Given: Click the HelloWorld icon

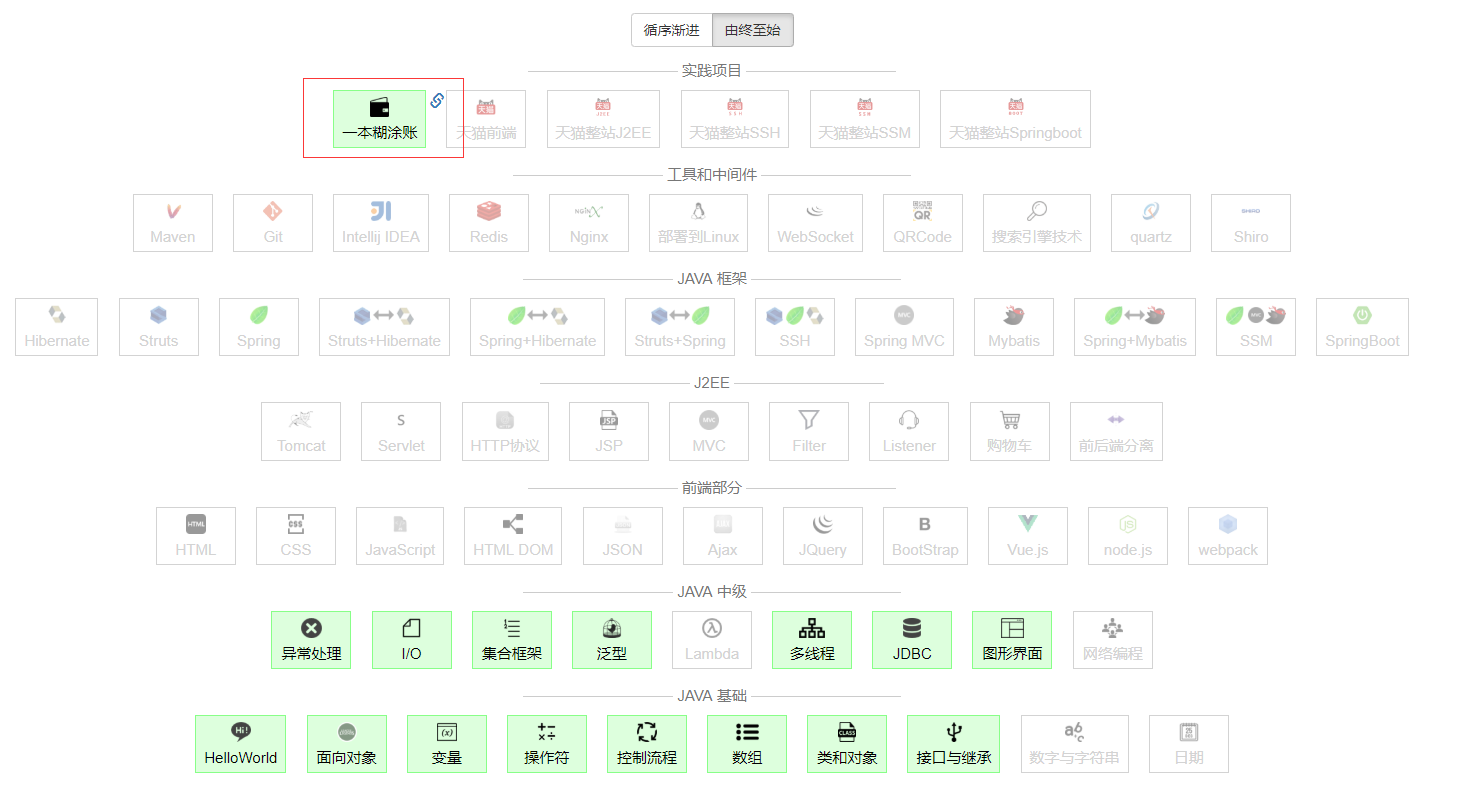Looking at the screenshot, I should [240, 744].
